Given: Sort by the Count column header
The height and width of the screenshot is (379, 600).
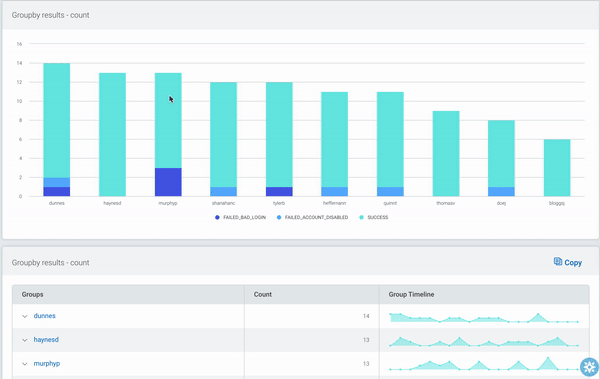Looking at the screenshot, I should coord(262,294).
